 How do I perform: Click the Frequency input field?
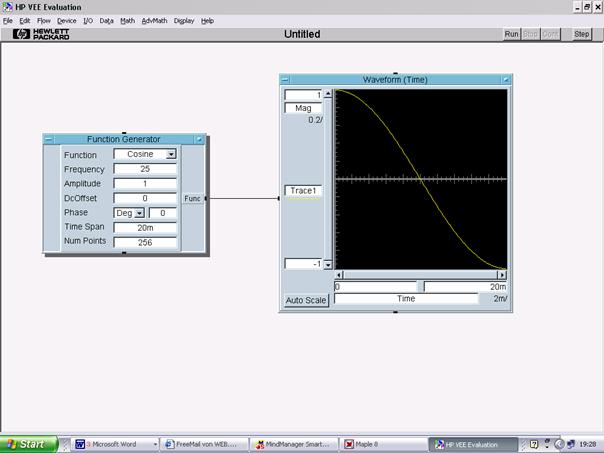[145, 170]
